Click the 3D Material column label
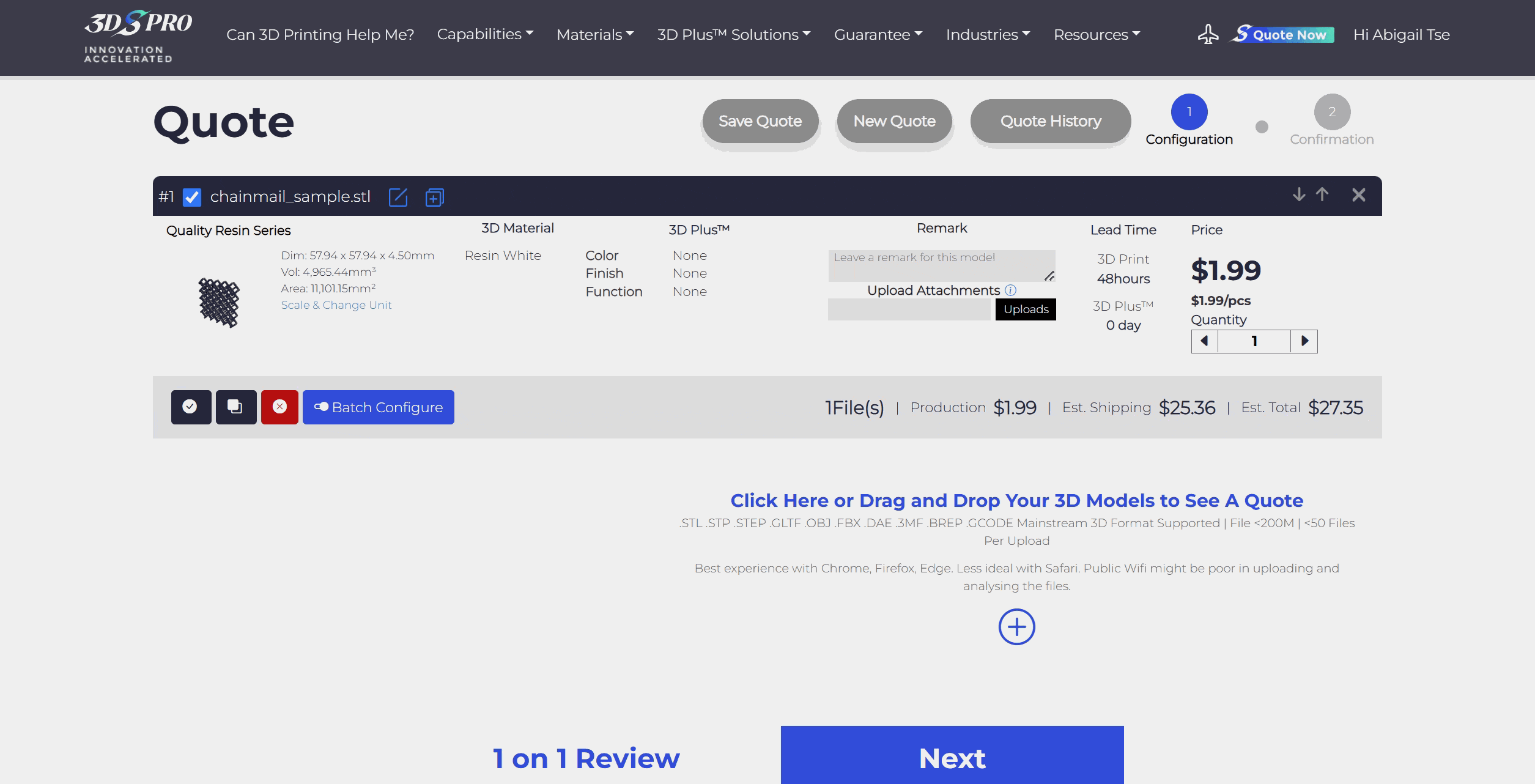 click(517, 228)
